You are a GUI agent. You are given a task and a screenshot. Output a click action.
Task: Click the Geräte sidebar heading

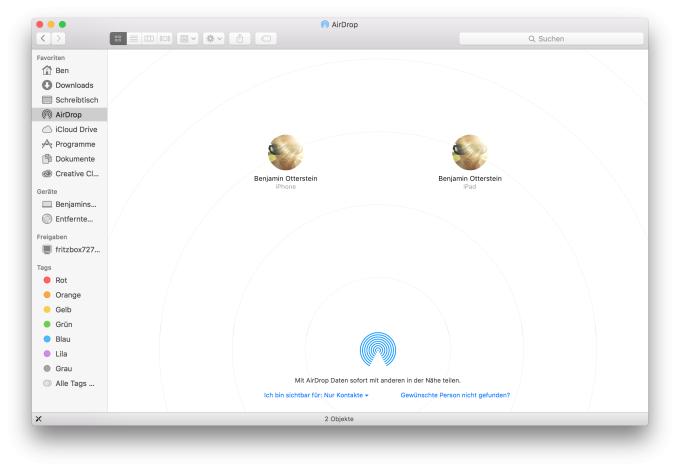[47, 192]
